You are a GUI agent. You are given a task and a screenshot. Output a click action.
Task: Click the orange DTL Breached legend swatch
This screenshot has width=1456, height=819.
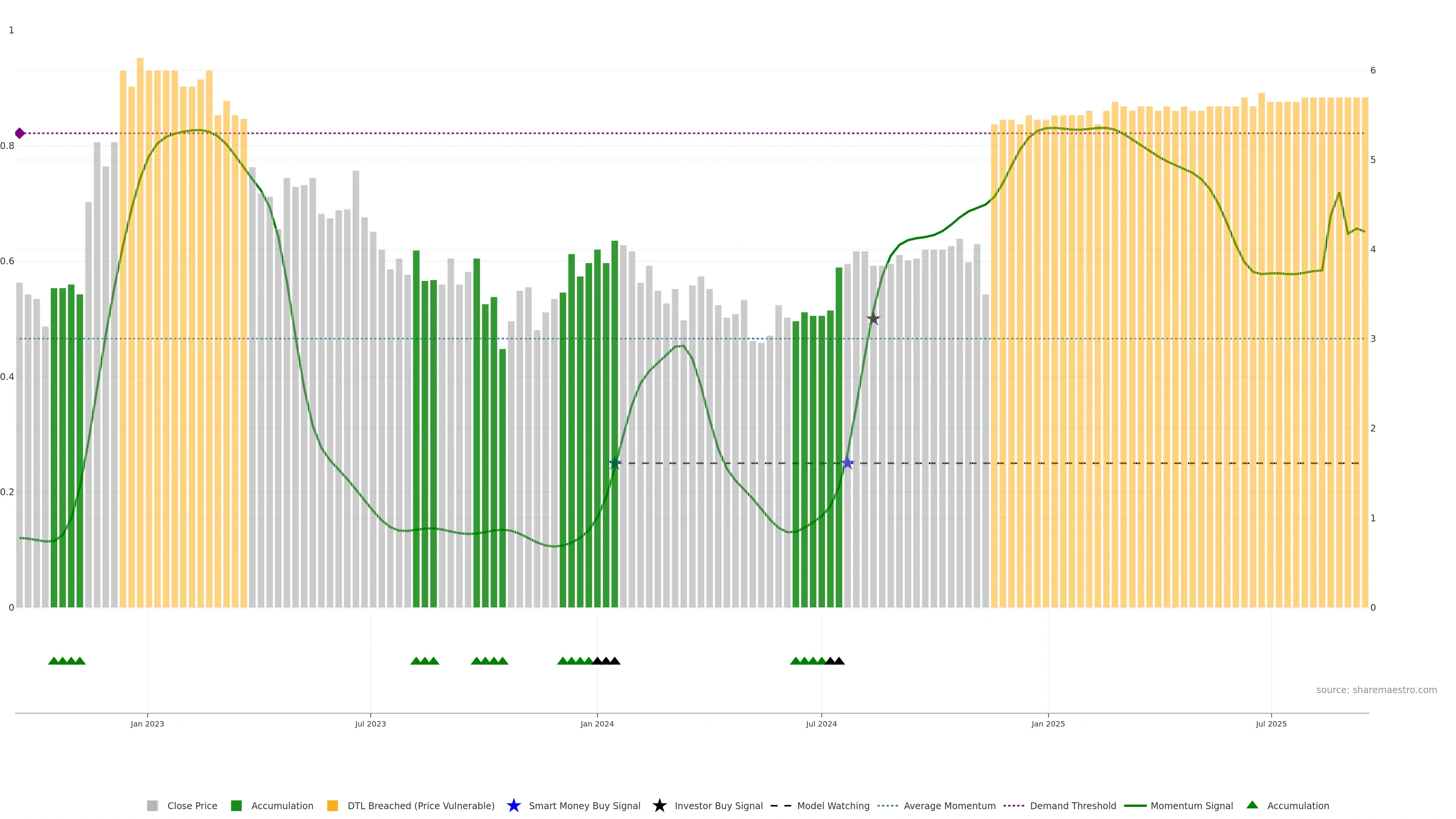[333, 805]
